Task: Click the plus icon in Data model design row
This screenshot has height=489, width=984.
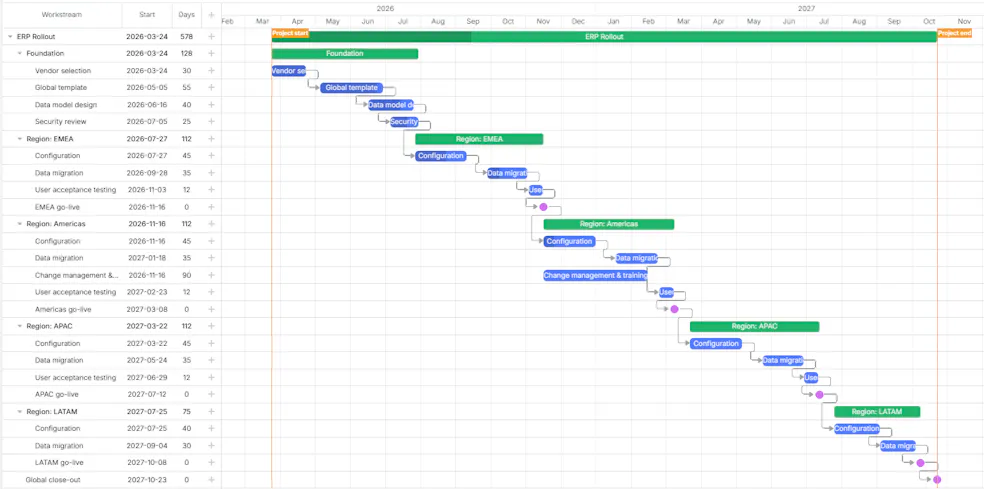Action: tap(211, 105)
